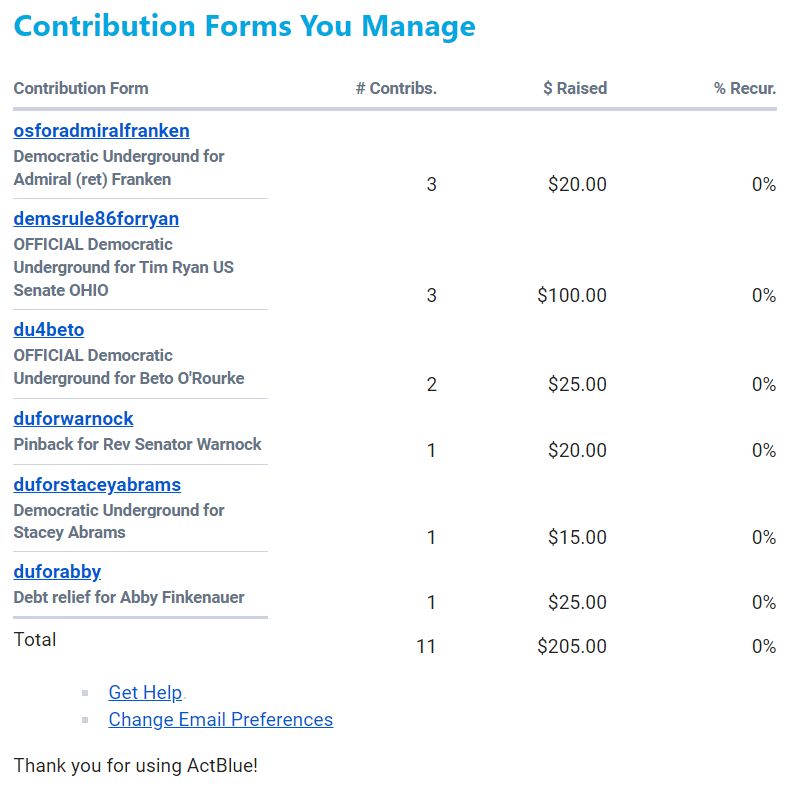This screenshot has width=786, height=786.
Task: Click the Debt relief for Abby Finkenauer description
Action: (x=129, y=598)
